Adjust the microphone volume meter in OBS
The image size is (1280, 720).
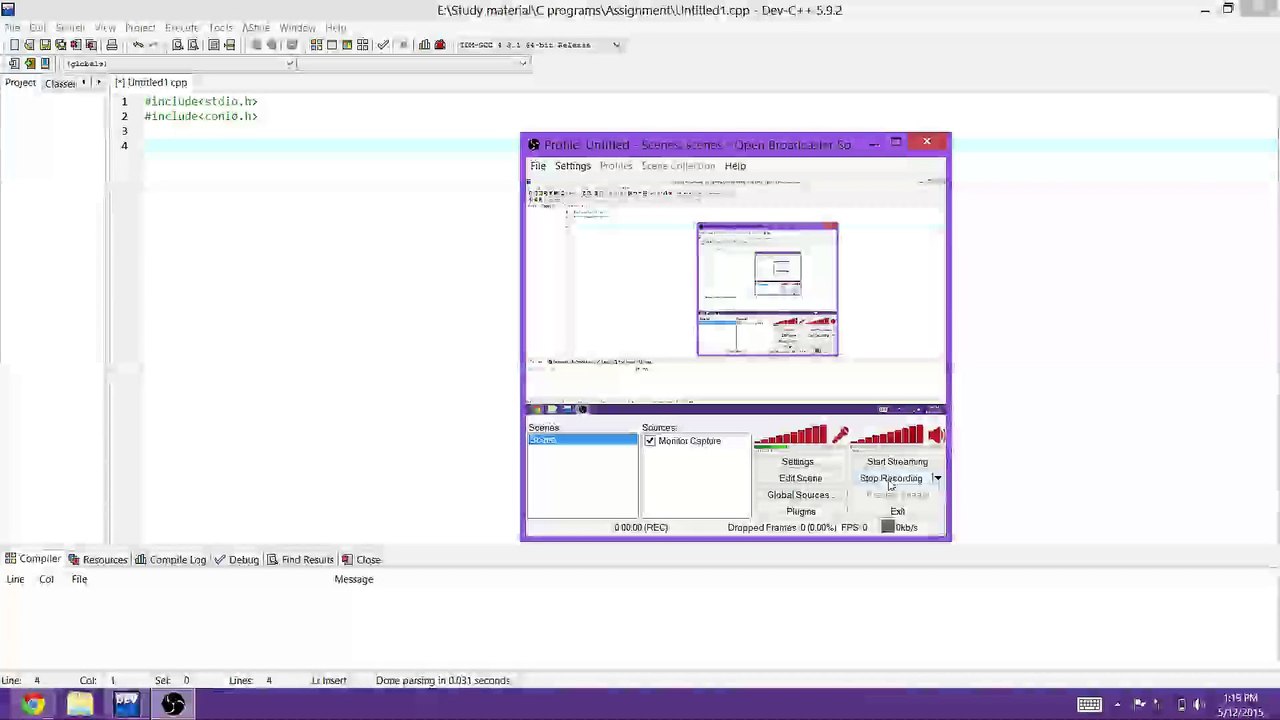coord(790,436)
